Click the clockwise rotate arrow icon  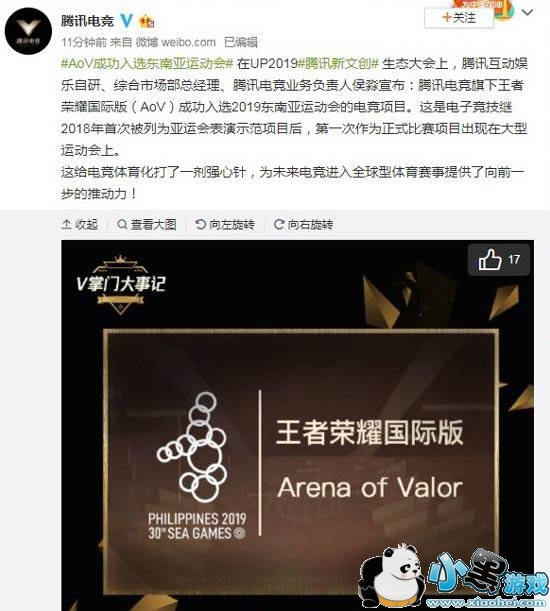279,224
